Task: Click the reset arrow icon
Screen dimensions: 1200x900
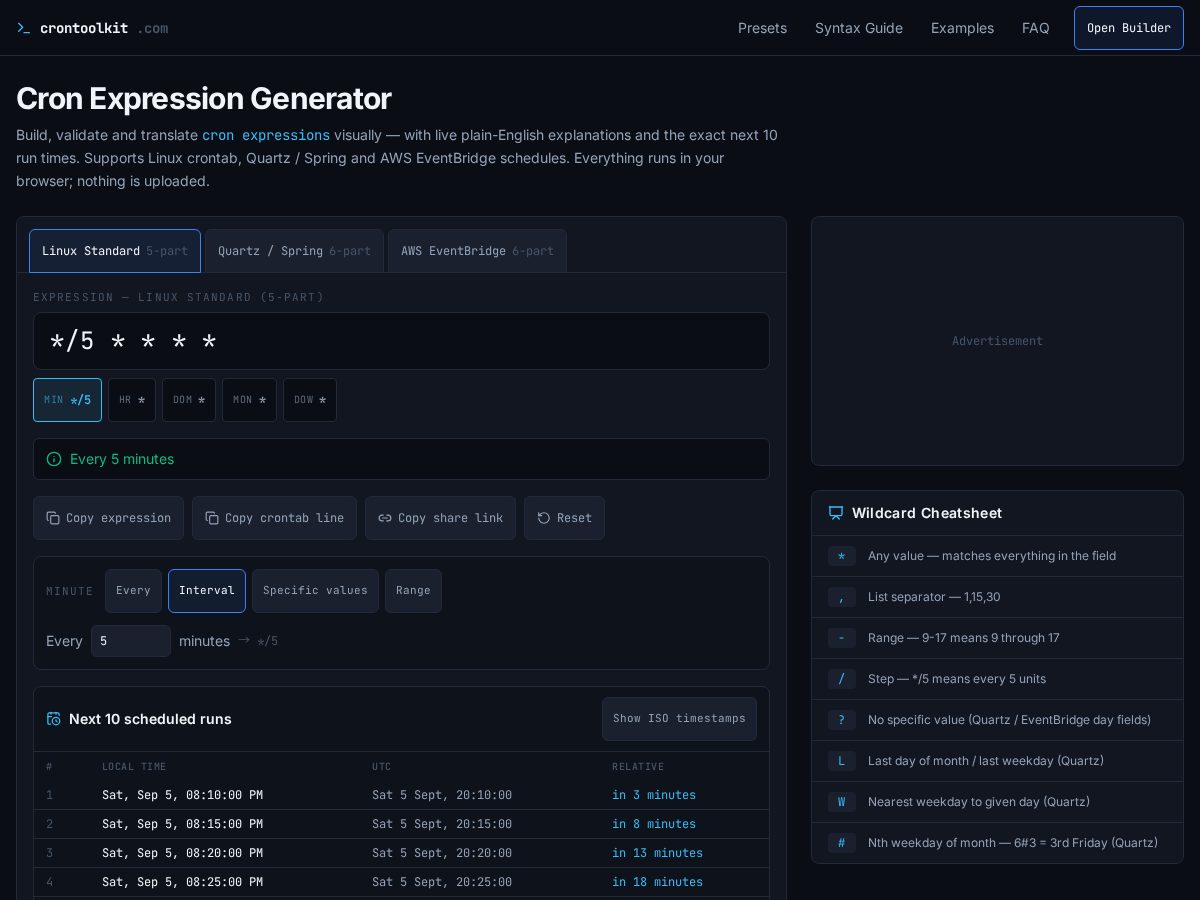Action: tap(544, 518)
